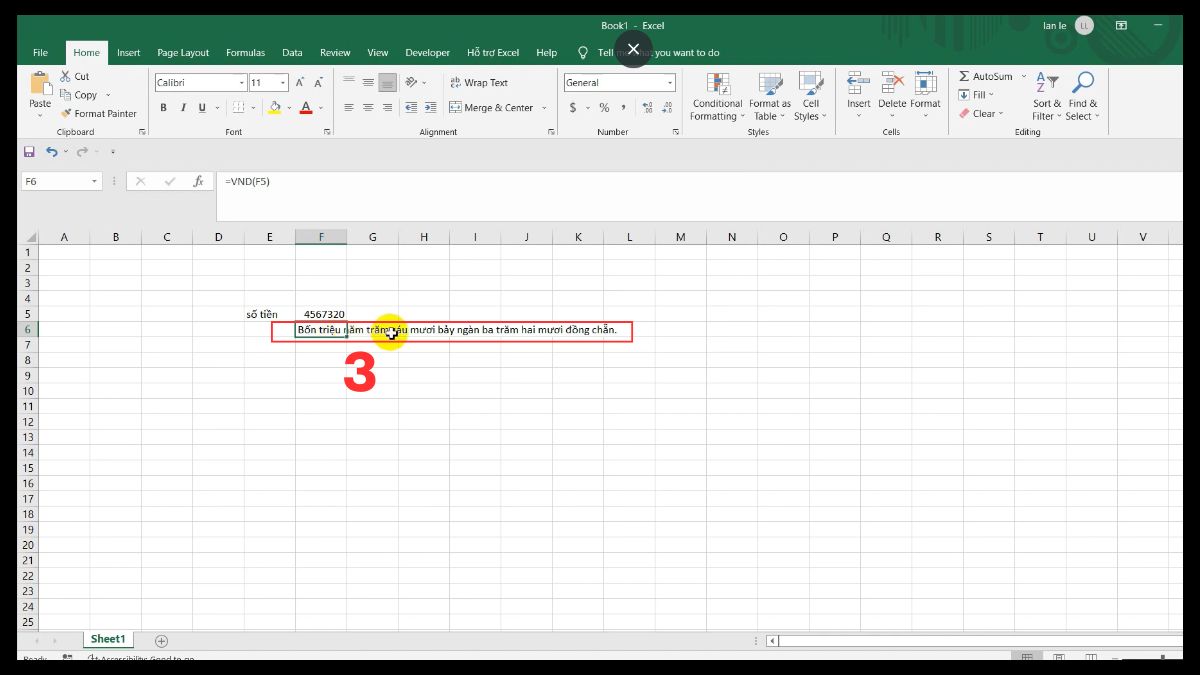The height and width of the screenshot is (675, 1200).
Task: Open the Number Format dropdown showing General
Action: (x=668, y=82)
